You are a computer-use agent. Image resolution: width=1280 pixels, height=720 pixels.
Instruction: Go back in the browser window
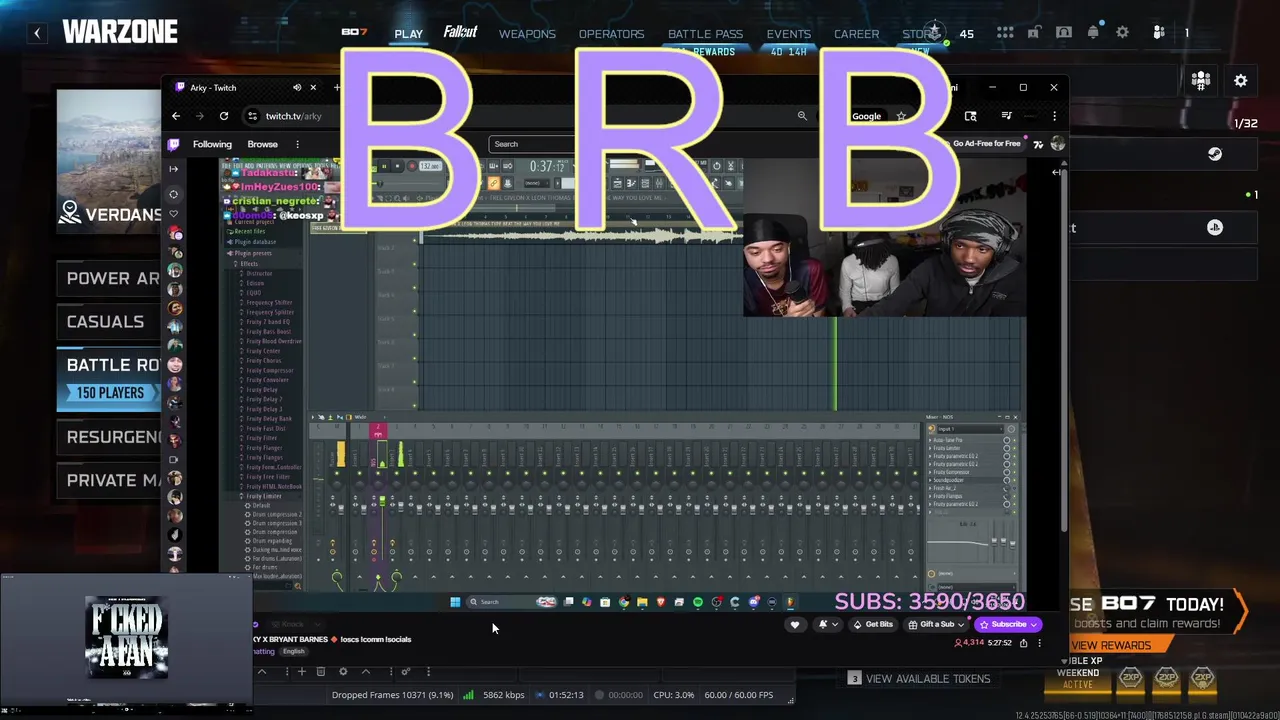176,116
